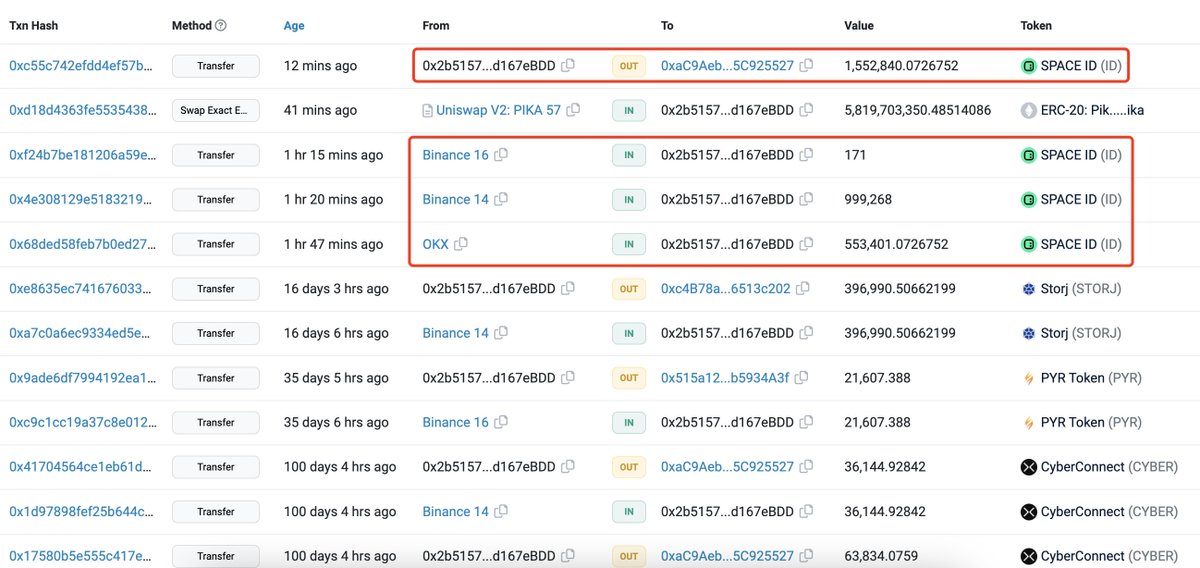The image size is (1200, 568).
Task: Click the SPACE ID token icon in first row
Action: coord(1028,66)
